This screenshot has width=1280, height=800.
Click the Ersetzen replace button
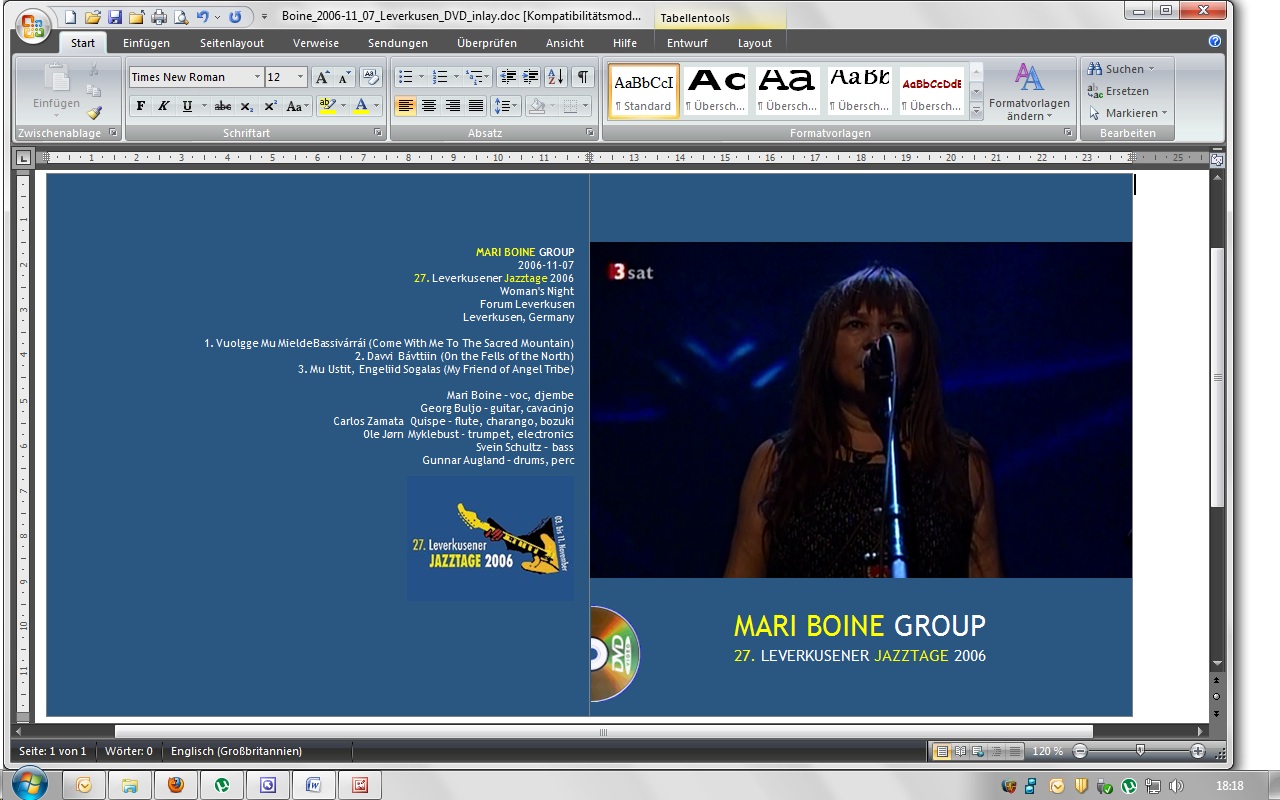(1119, 91)
